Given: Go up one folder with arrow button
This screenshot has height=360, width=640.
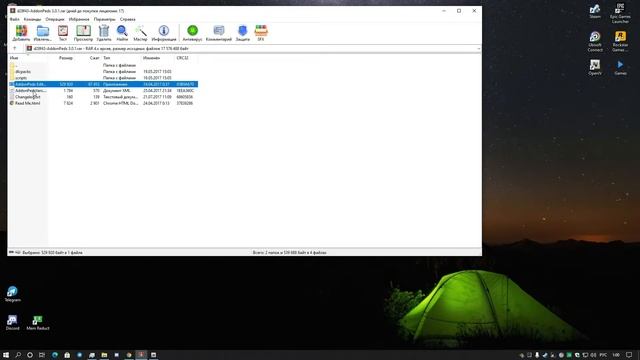Looking at the screenshot, I should pyautogui.click(x=15, y=49).
